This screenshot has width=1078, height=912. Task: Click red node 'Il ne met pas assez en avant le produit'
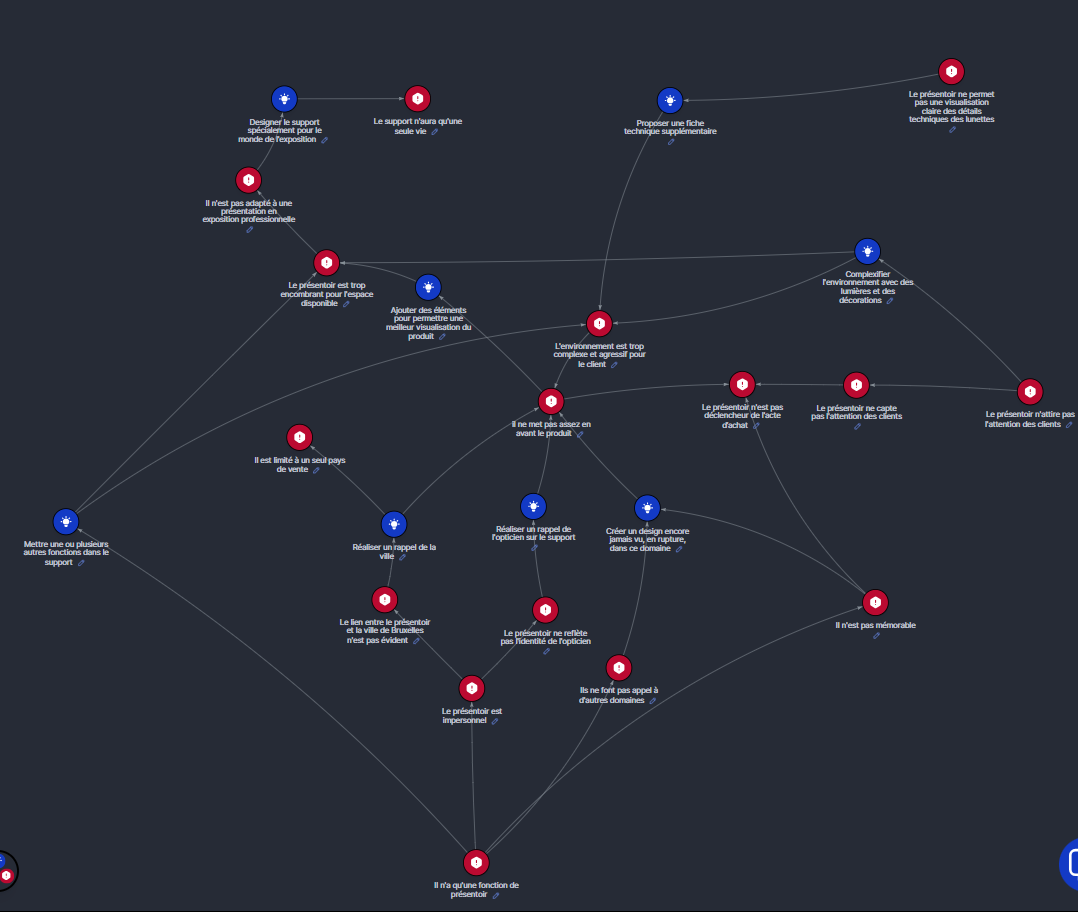[551, 401]
